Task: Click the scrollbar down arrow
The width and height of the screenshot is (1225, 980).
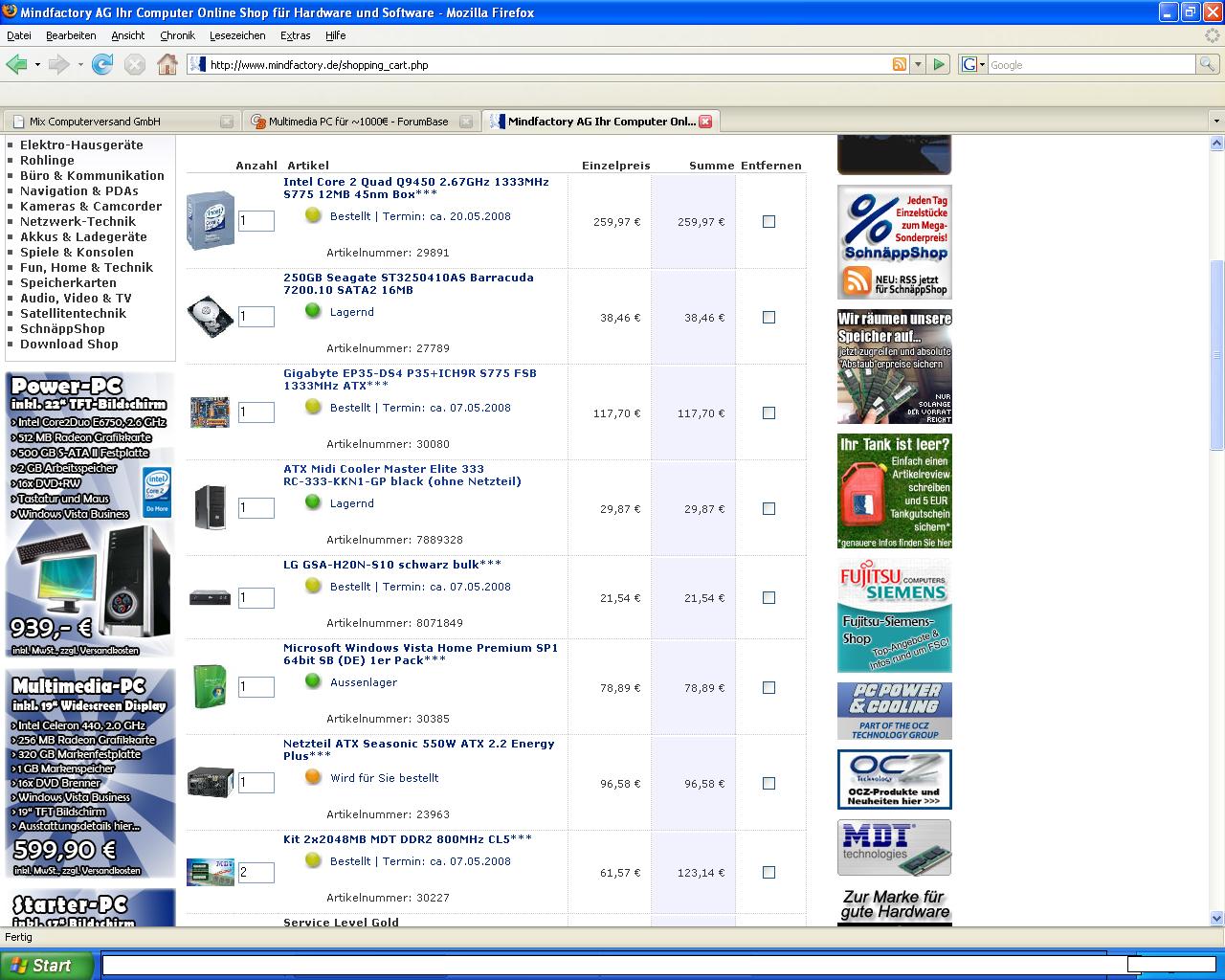Action: pos(1217,918)
